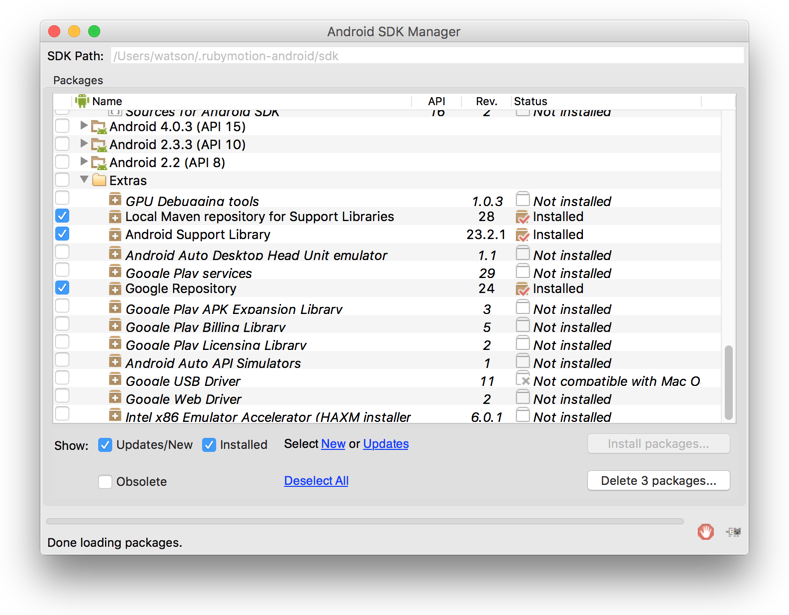Image resolution: width=789 pixels, height=615 pixels.
Task: Click the Delete 3 packages button
Action: click(658, 481)
